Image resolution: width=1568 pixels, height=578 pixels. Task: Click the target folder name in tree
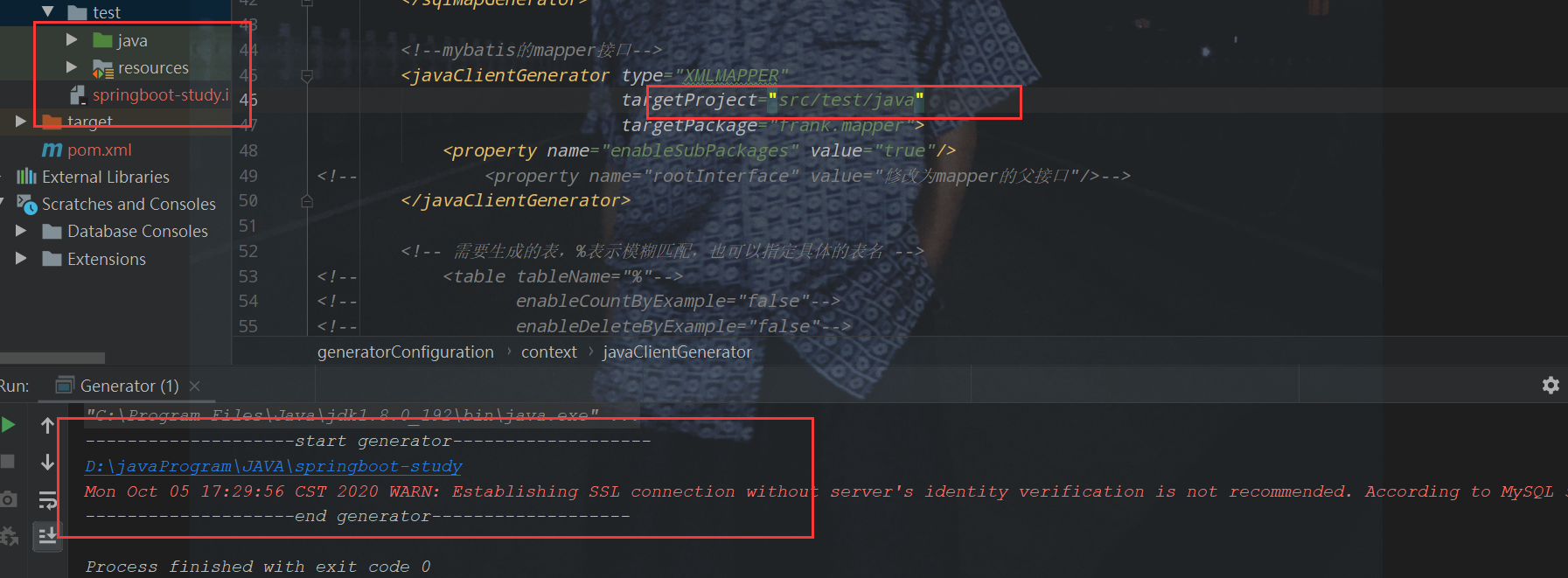click(x=90, y=122)
